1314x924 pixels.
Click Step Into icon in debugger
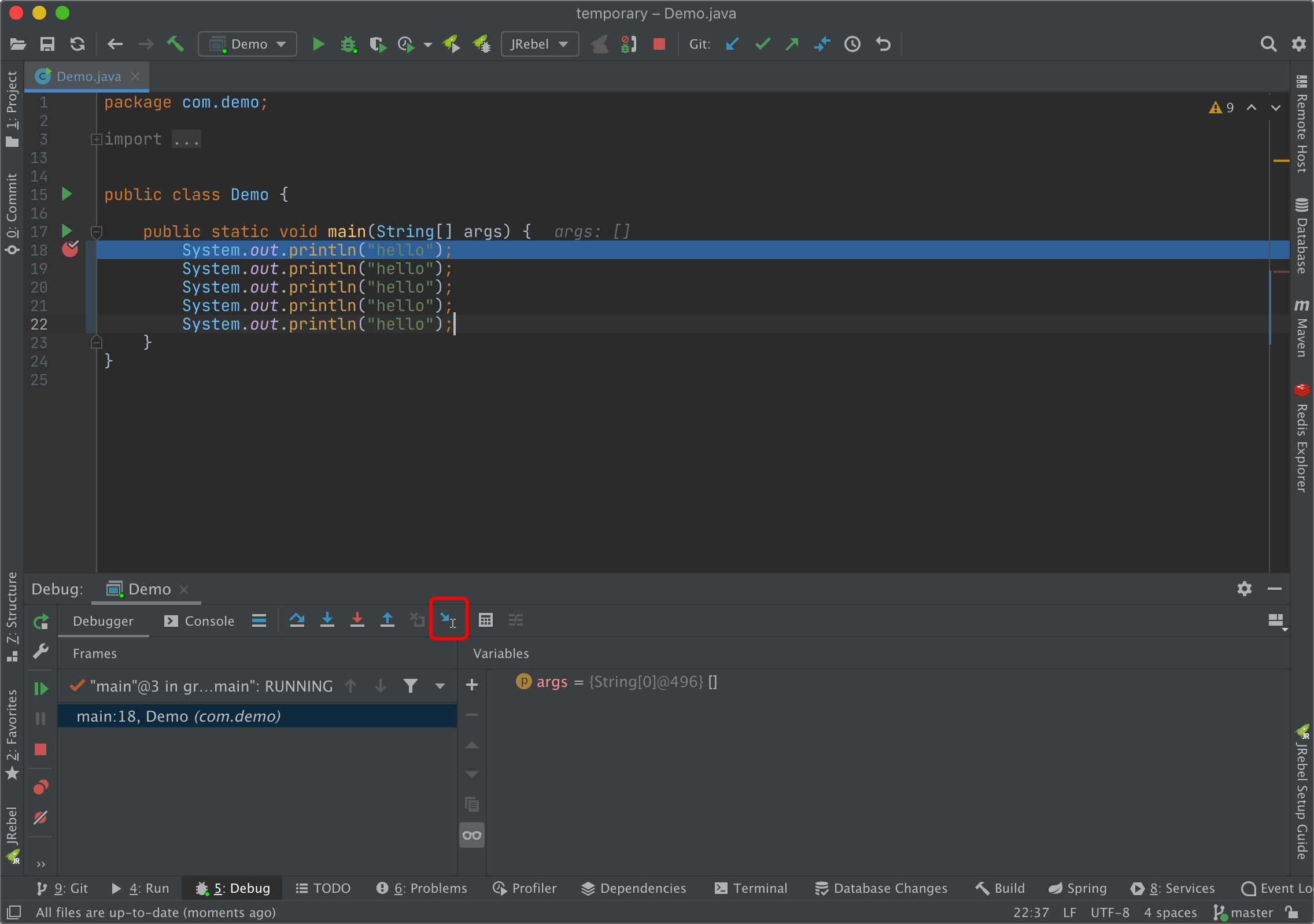pos(327,620)
